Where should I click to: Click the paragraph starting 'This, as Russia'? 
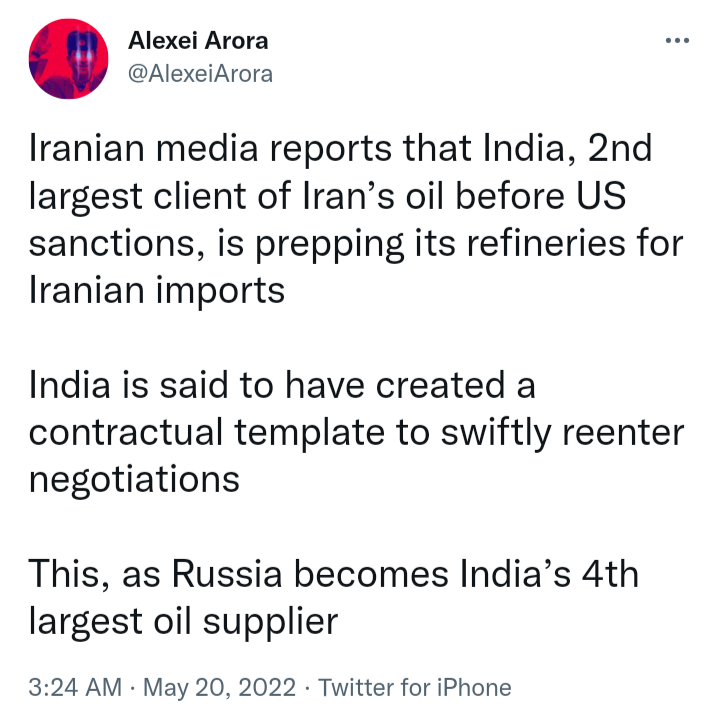[x=333, y=597]
